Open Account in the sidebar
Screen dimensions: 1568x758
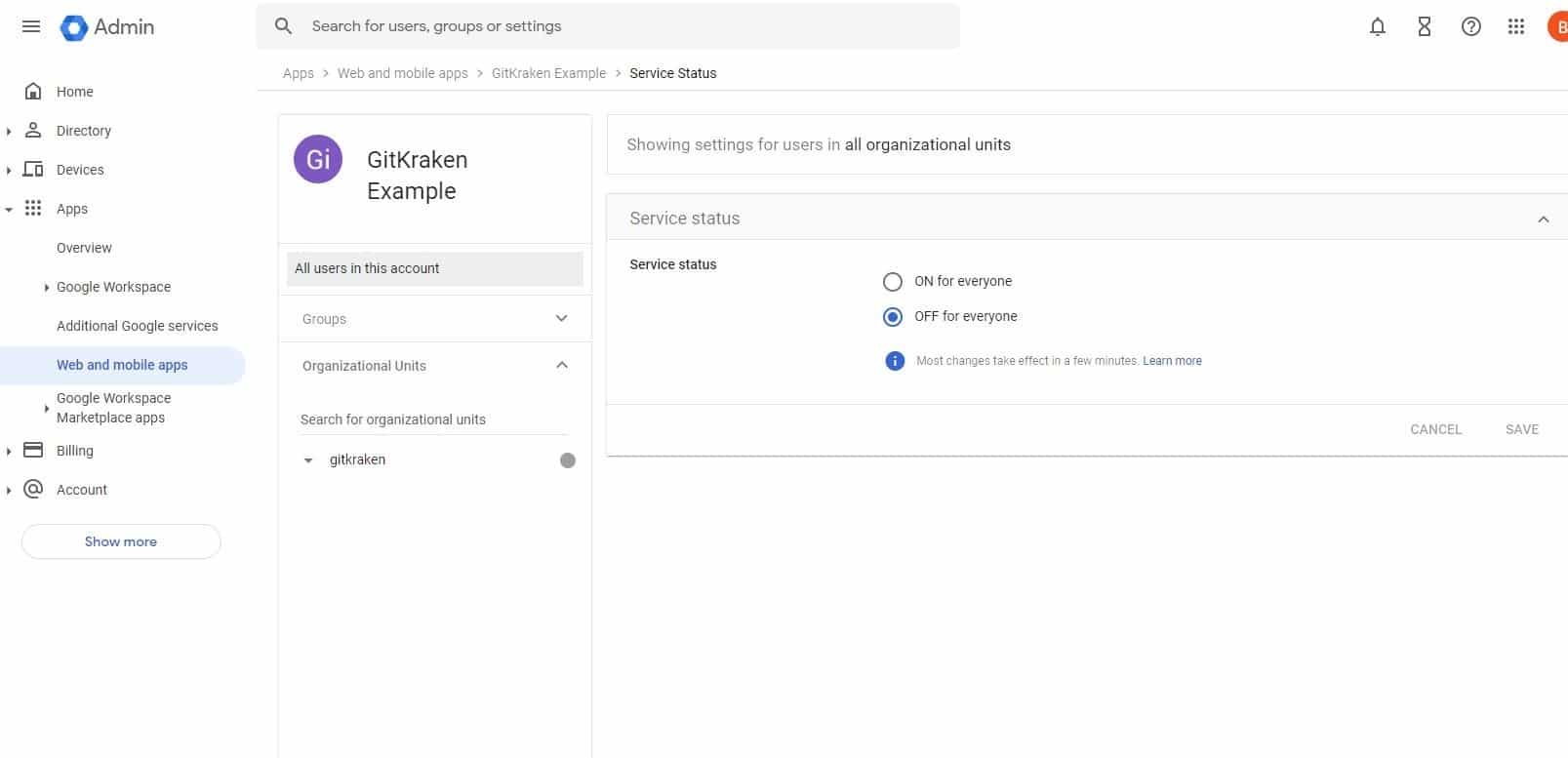pyautogui.click(x=82, y=490)
